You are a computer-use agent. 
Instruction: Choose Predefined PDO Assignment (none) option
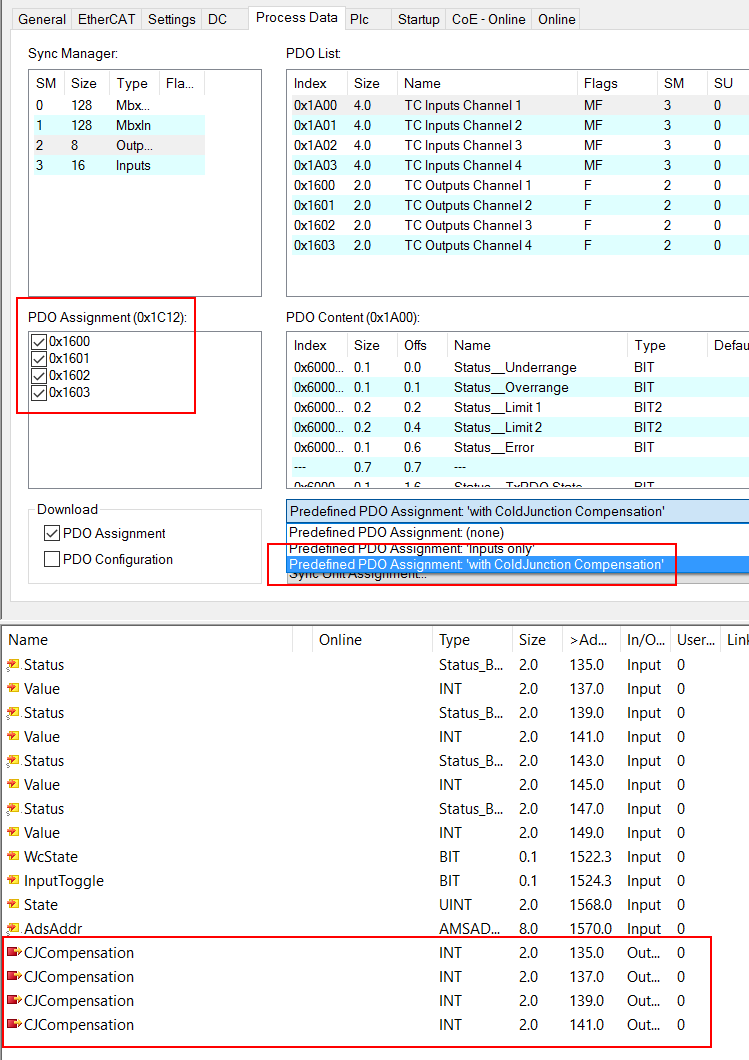coord(518,533)
